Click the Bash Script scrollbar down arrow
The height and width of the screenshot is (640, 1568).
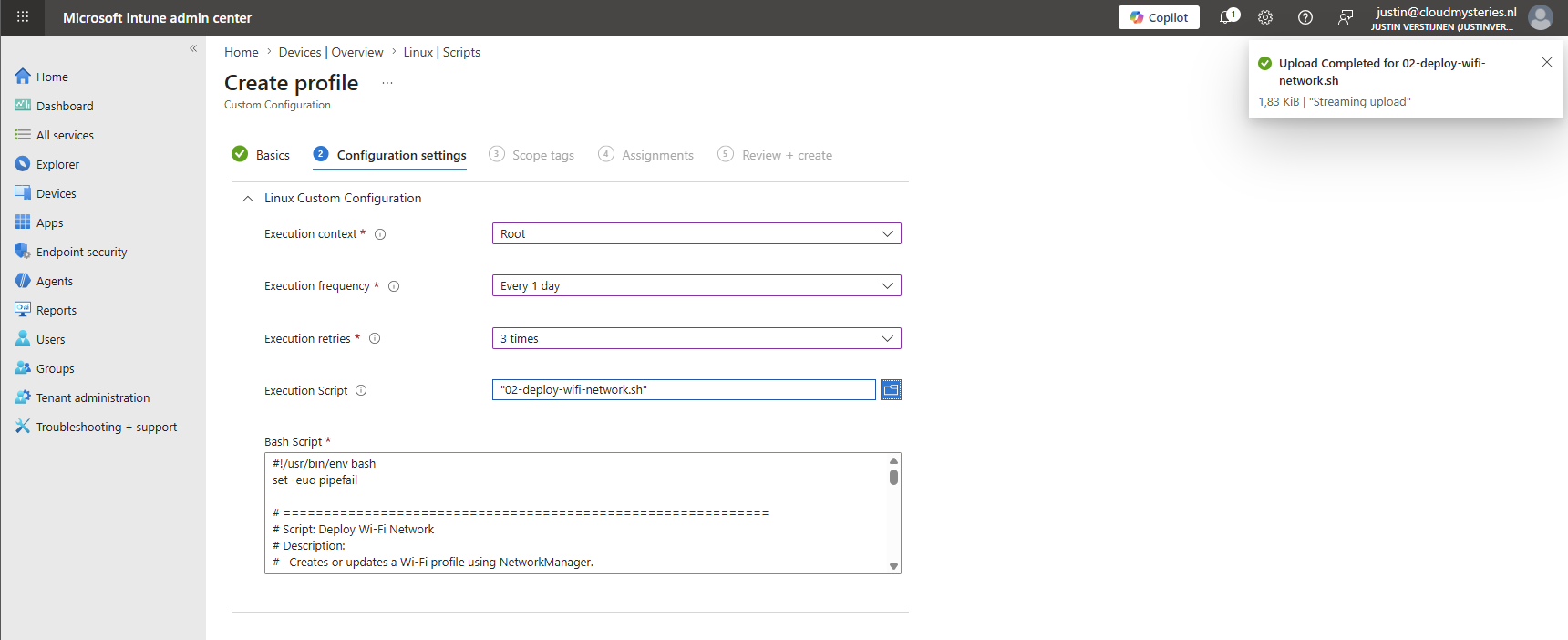coord(893,566)
